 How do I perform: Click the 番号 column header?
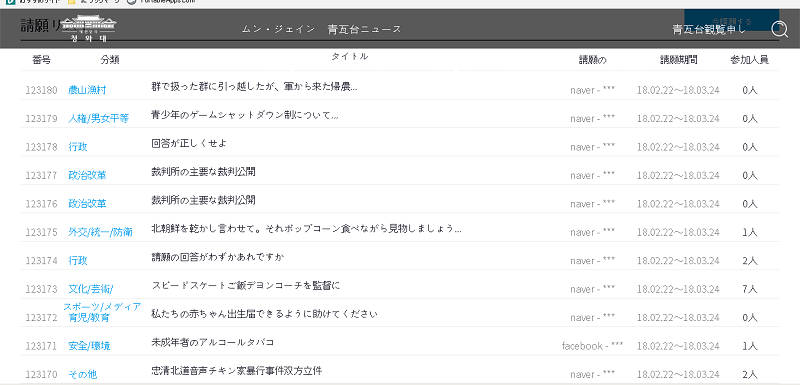[41, 60]
